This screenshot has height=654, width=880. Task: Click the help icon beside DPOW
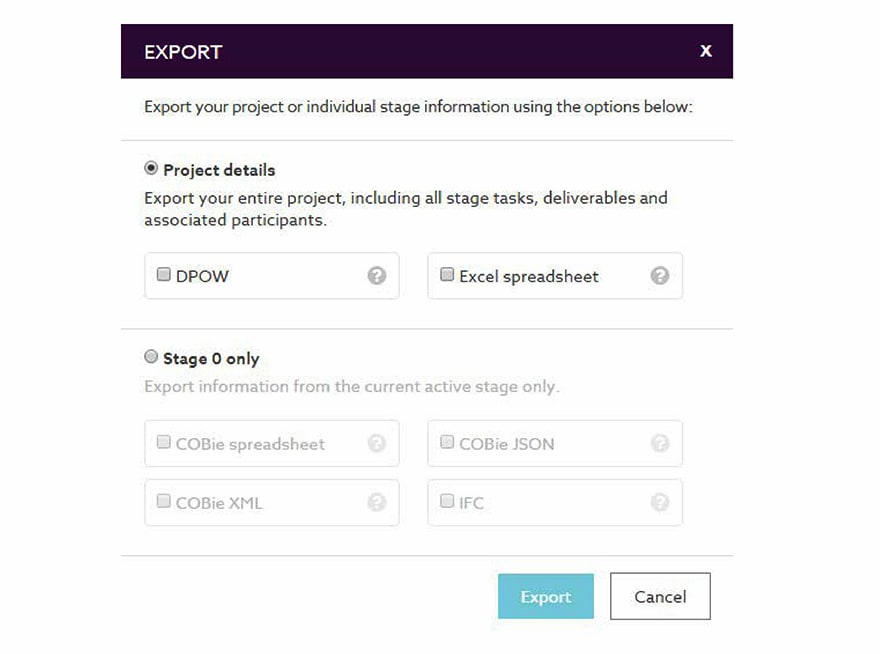(376, 276)
